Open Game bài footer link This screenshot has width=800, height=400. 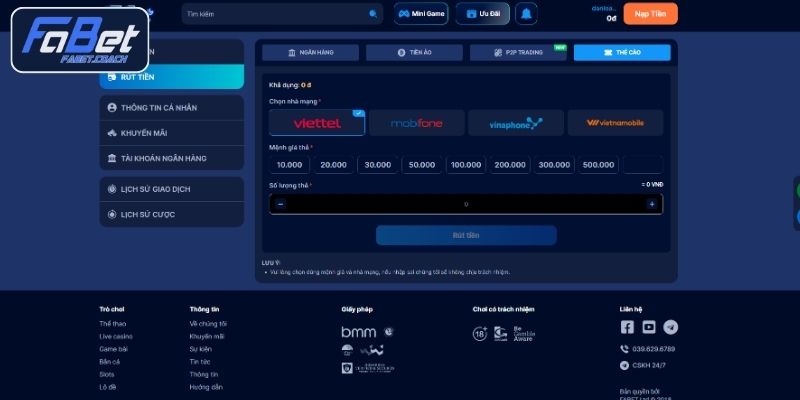click(x=114, y=349)
